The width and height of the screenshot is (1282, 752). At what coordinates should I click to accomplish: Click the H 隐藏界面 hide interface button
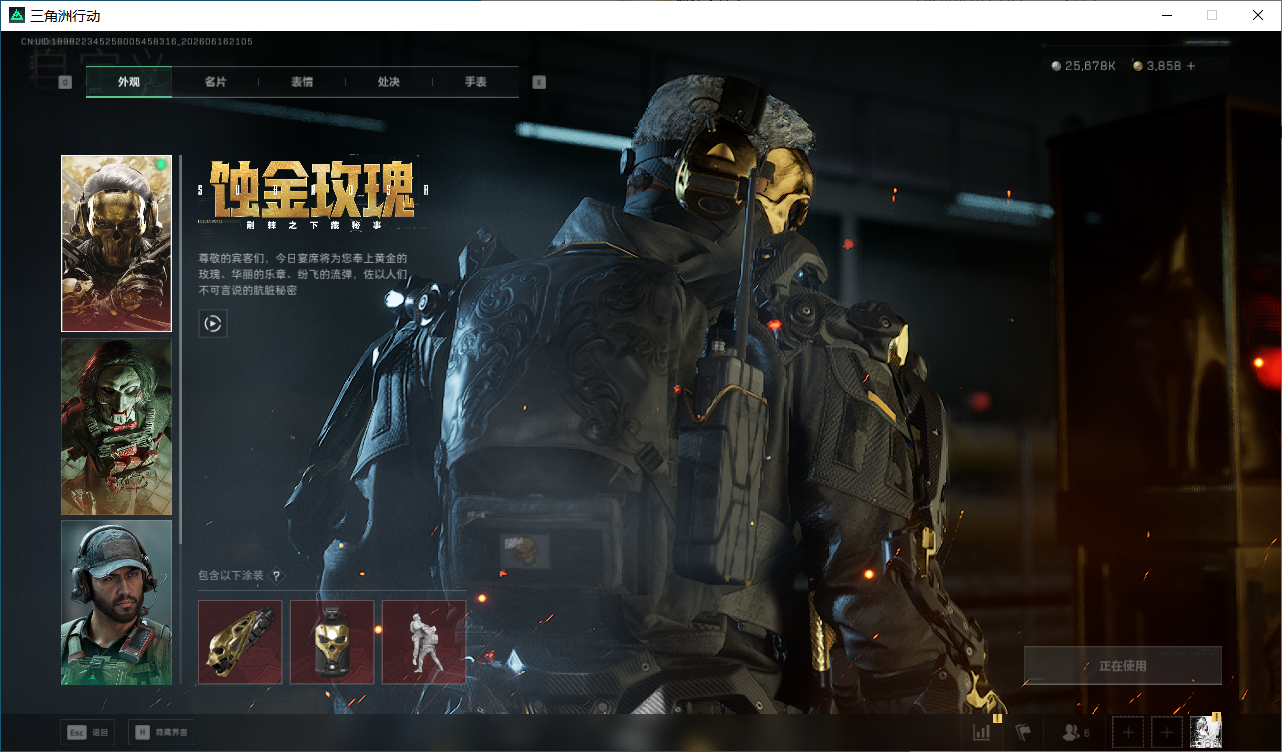click(162, 732)
